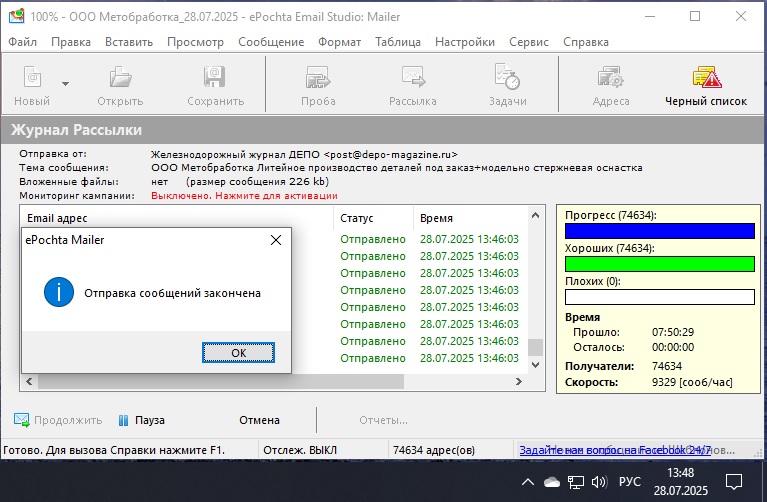Click the ePochta app icon in title bar
This screenshot has width=767, height=502.
tap(16, 16)
